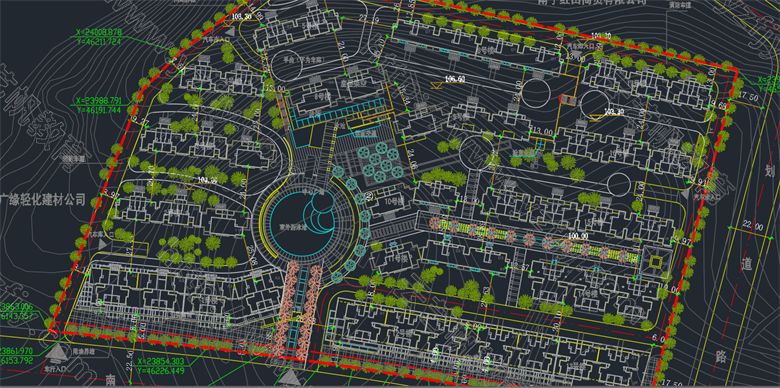Select the 106.60 elevation marker

tap(455, 79)
